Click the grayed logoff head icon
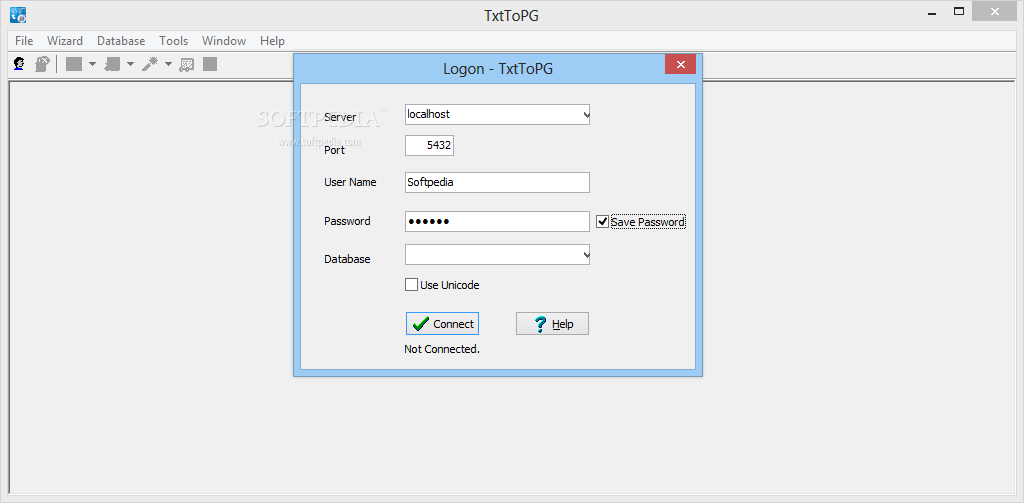The image size is (1024, 503). 42,64
